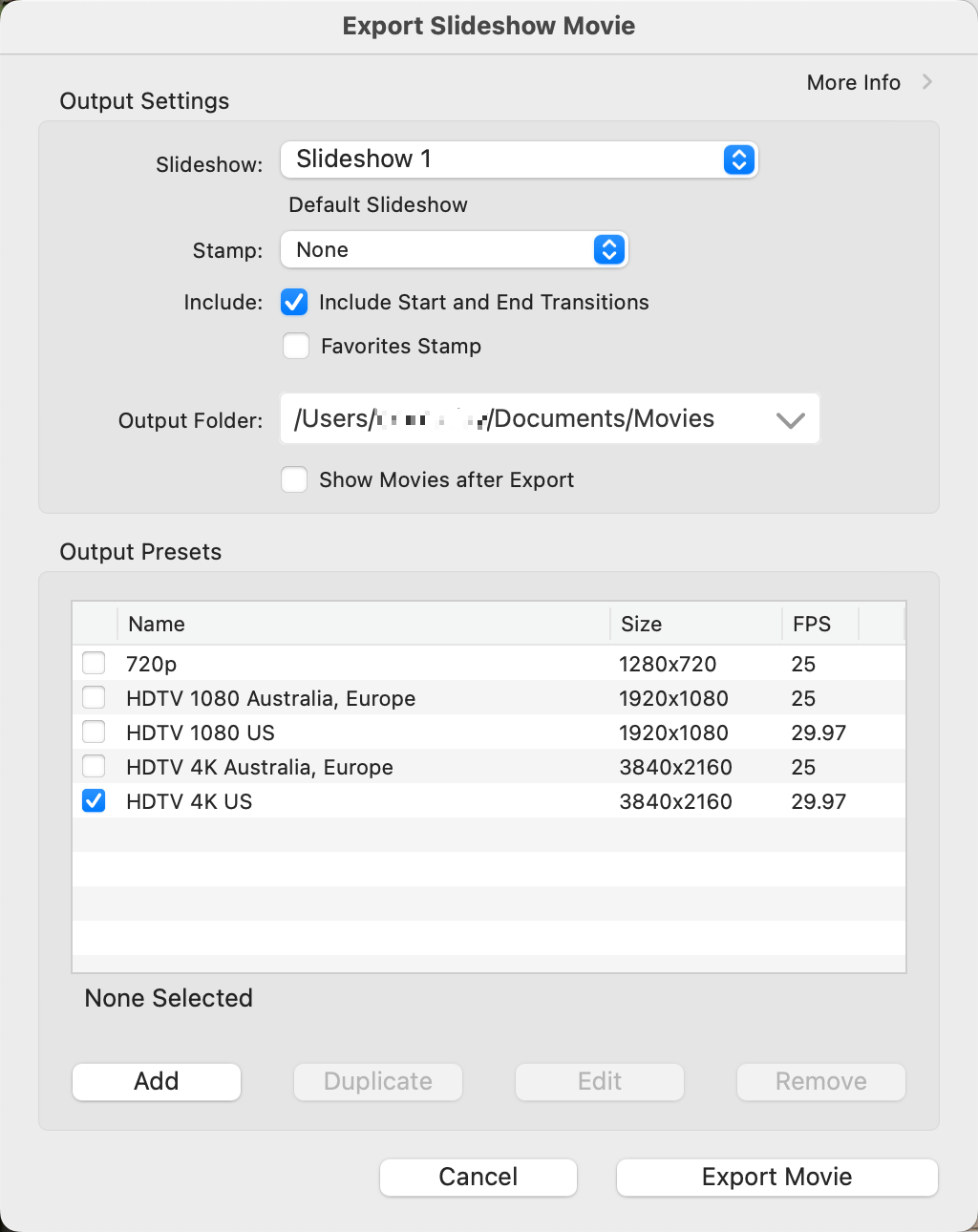The width and height of the screenshot is (978, 1232).
Task: Open the More Info link
Action: click(853, 83)
